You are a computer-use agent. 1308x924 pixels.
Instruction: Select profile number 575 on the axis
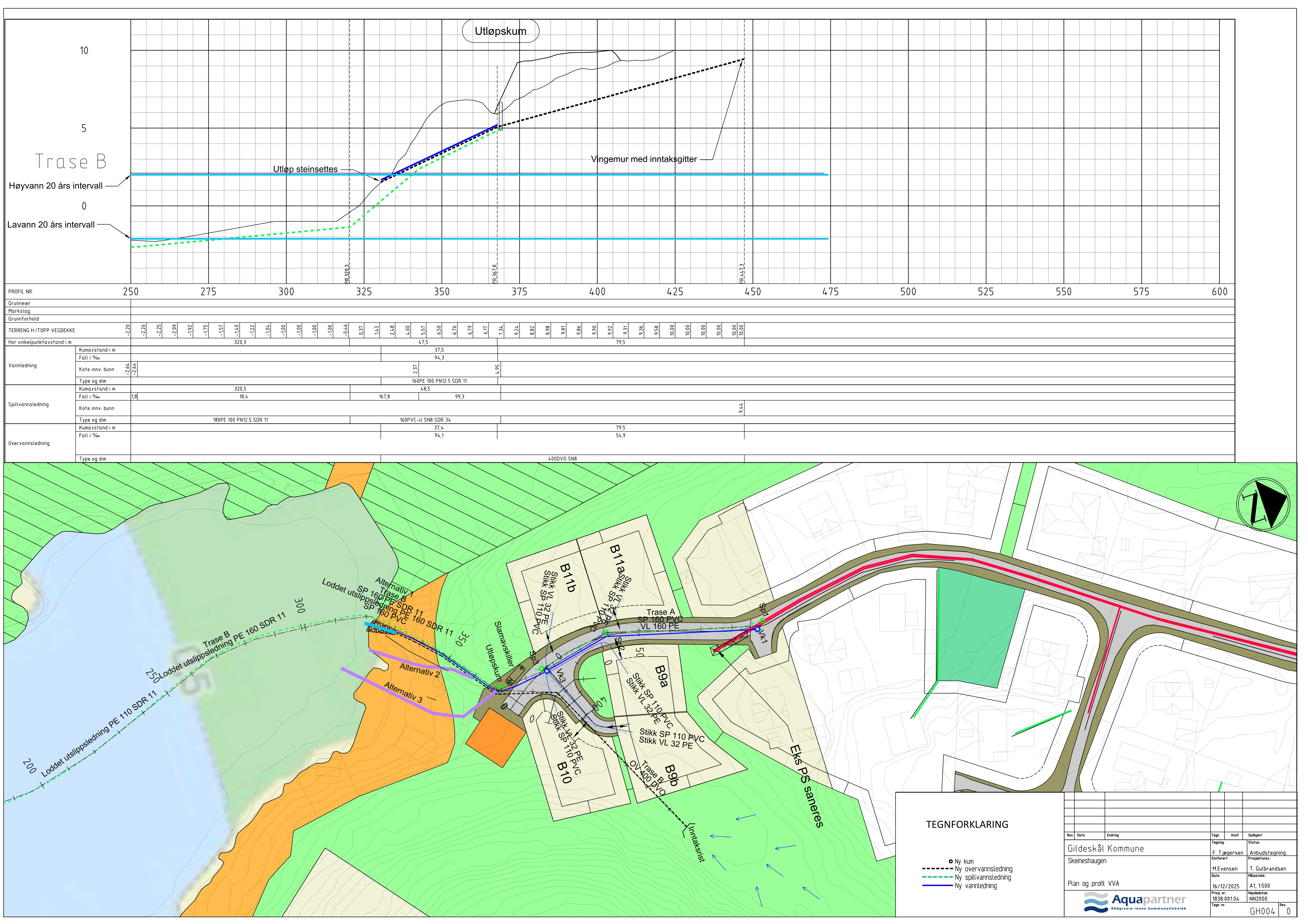tap(1142, 292)
